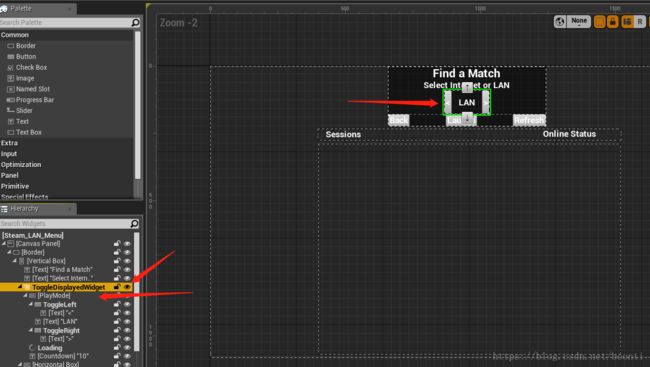The height and width of the screenshot is (367, 650).
Task: Open the None culture dropdown
Action: [x=579, y=22]
